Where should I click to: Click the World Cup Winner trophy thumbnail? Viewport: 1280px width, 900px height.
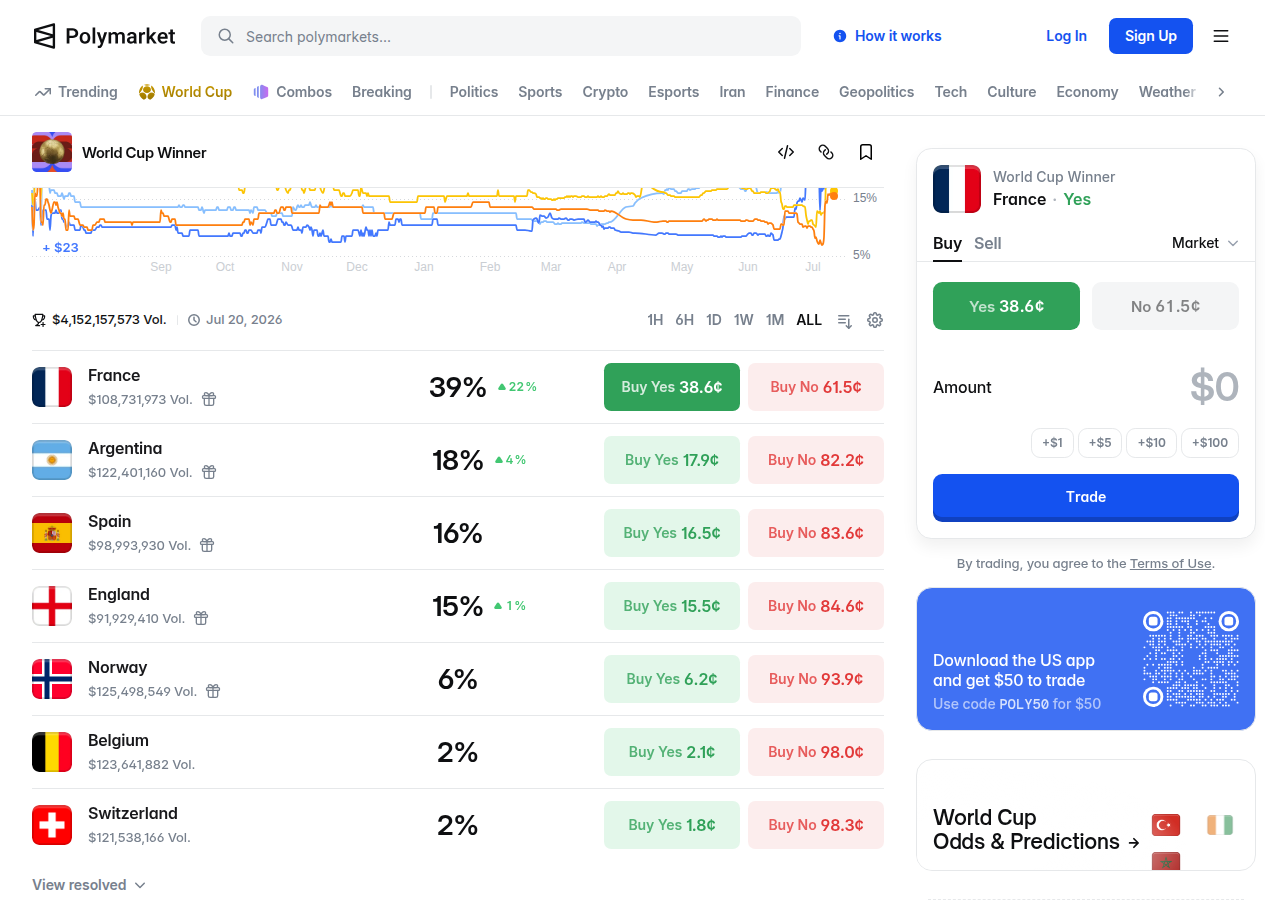[52, 152]
